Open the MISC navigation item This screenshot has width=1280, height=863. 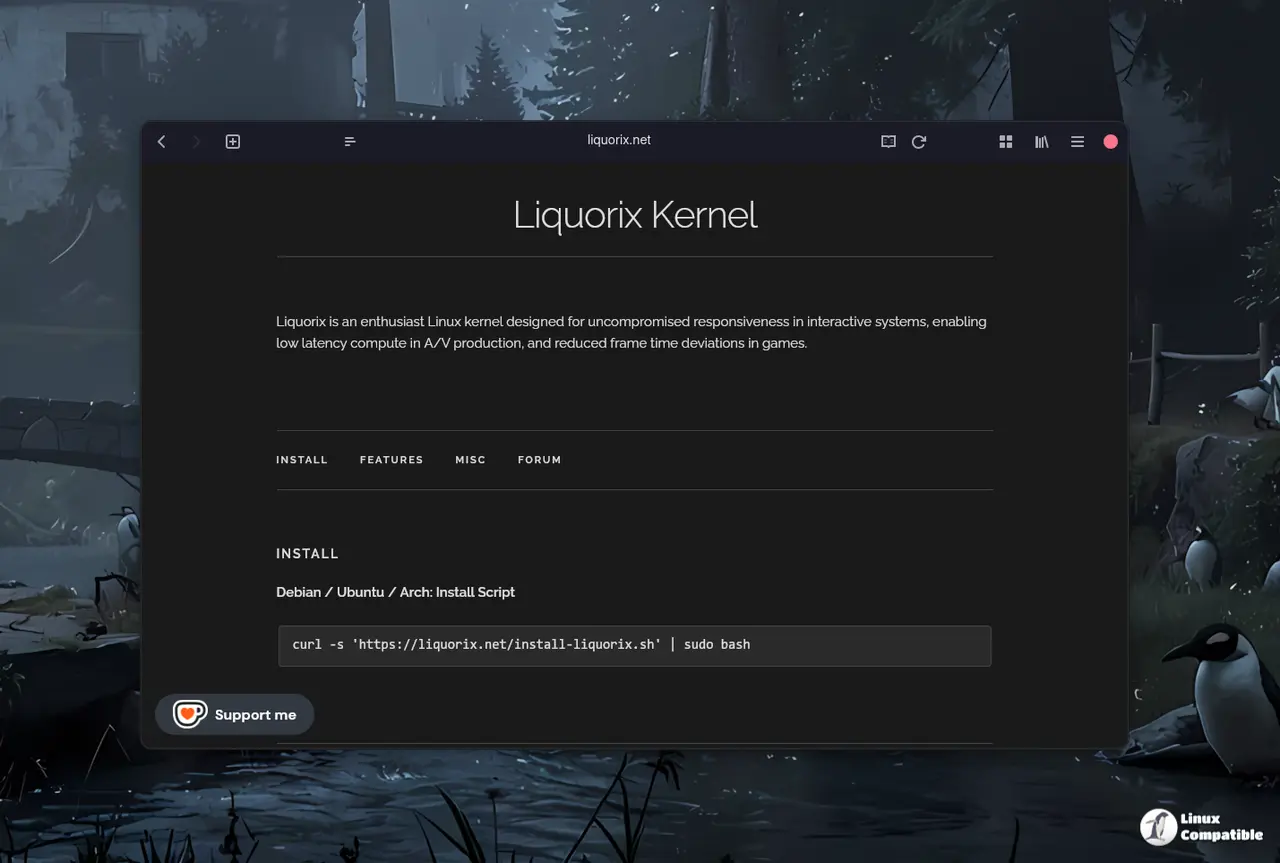(470, 460)
